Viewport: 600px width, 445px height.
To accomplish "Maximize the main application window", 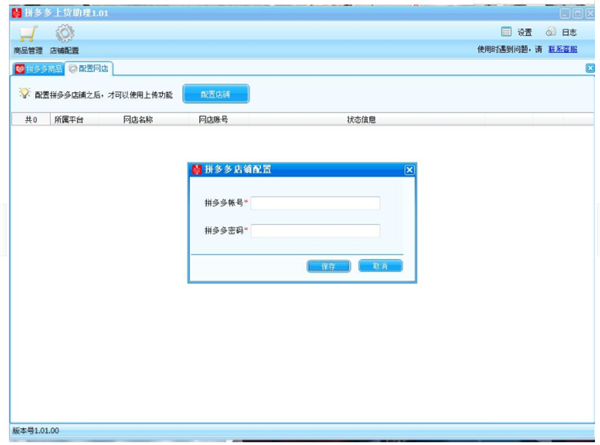I will pos(578,14).
